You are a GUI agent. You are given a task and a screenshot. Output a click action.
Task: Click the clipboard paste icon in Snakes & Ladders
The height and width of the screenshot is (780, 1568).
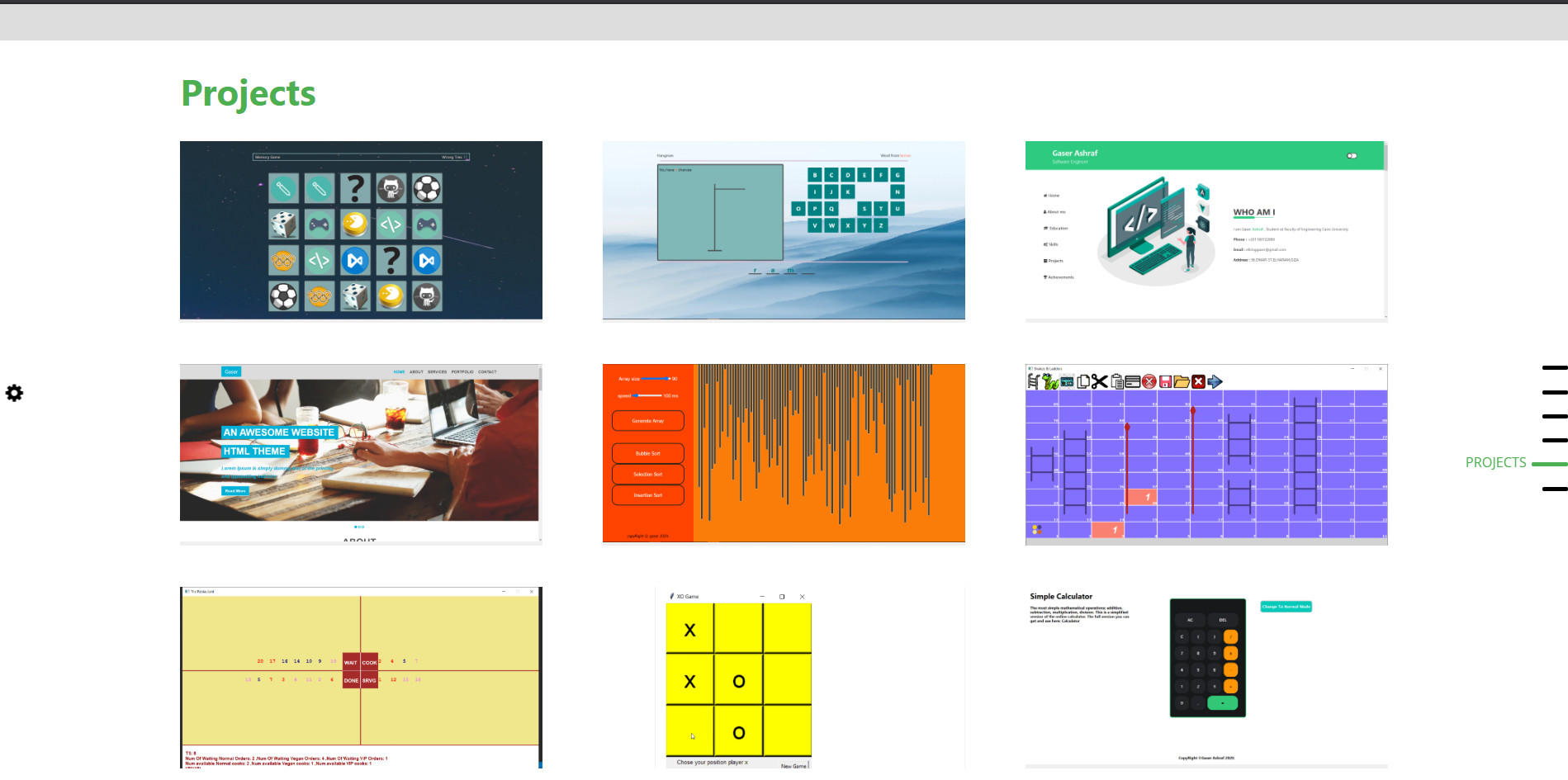1118,381
